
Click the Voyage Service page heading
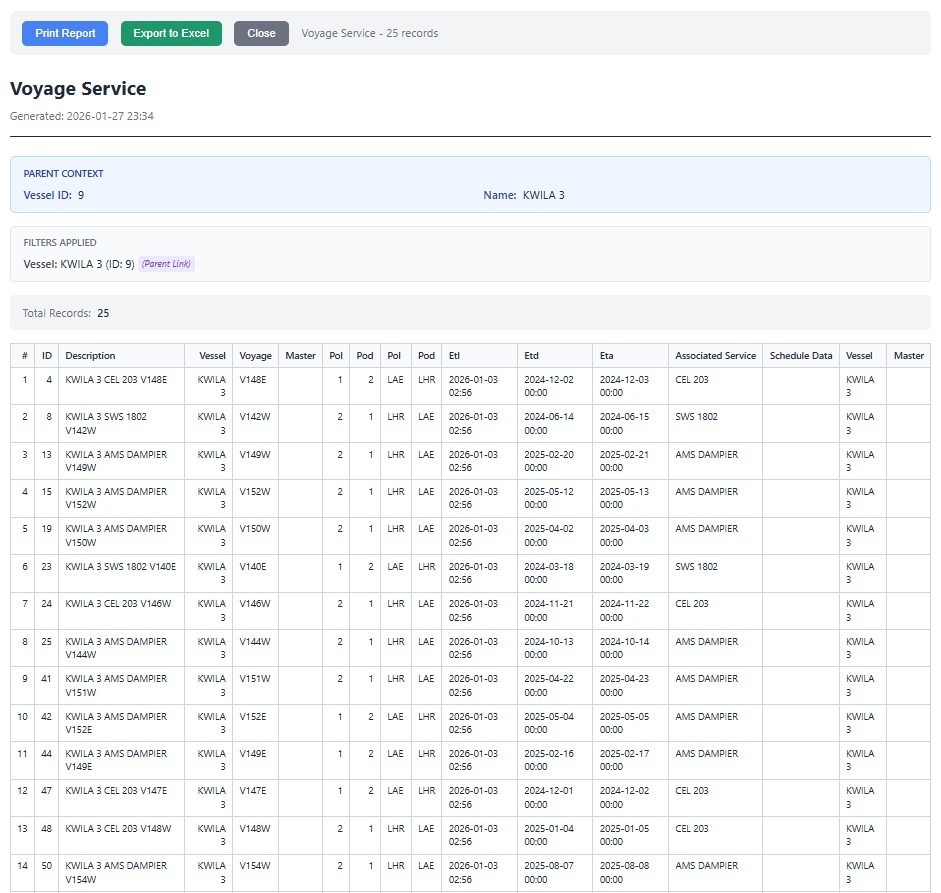coord(78,89)
